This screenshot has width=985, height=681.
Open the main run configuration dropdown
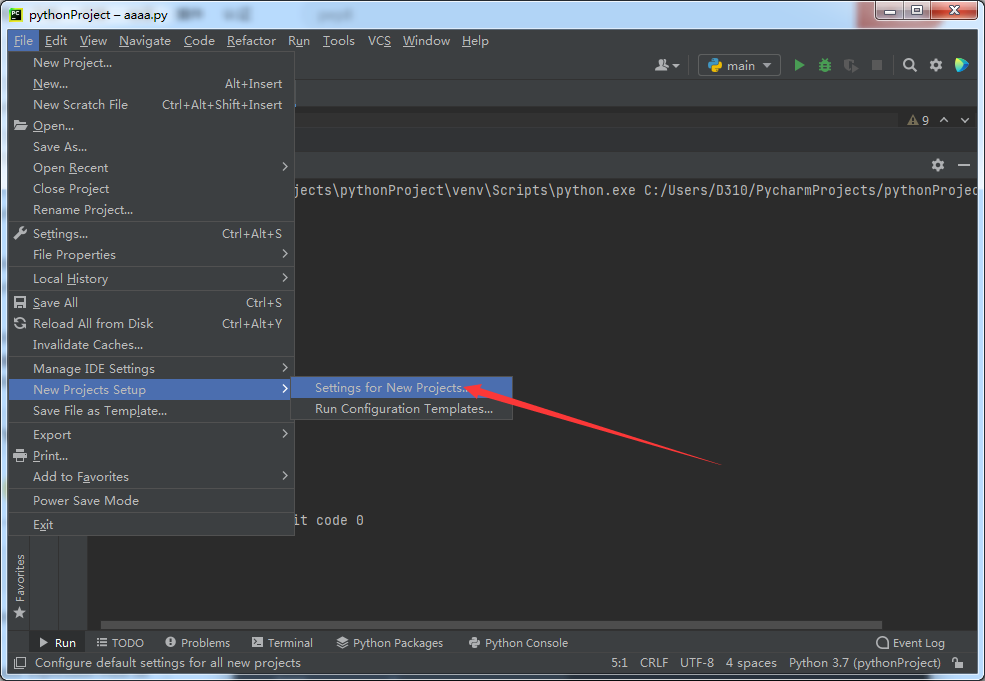[739, 65]
